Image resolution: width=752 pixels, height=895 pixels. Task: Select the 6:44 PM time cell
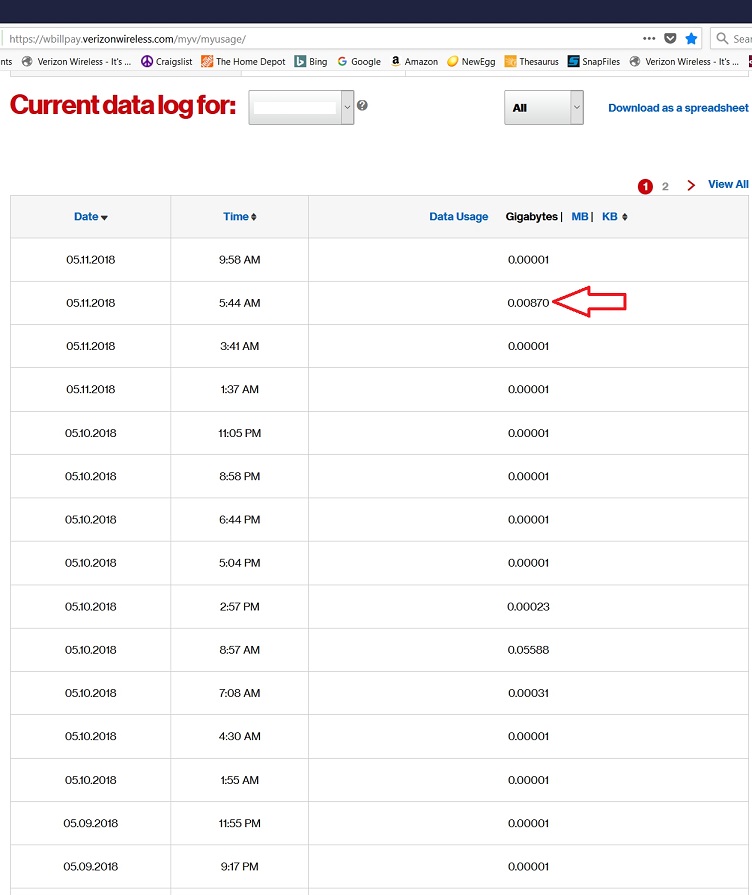(x=240, y=519)
